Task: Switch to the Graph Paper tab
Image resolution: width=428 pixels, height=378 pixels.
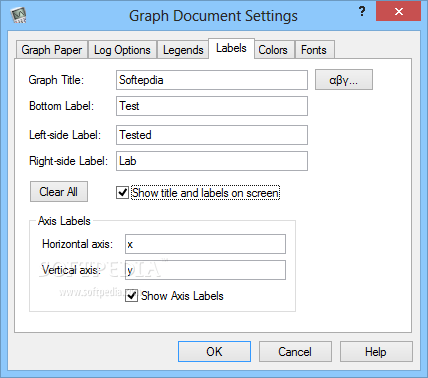Action: pyautogui.click(x=52, y=50)
